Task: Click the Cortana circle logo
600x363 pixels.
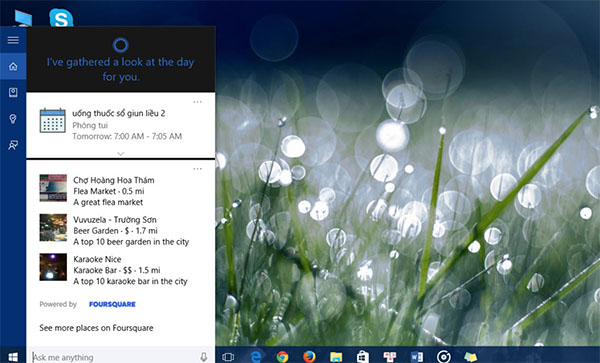Action: pyautogui.click(x=121, y=45)
